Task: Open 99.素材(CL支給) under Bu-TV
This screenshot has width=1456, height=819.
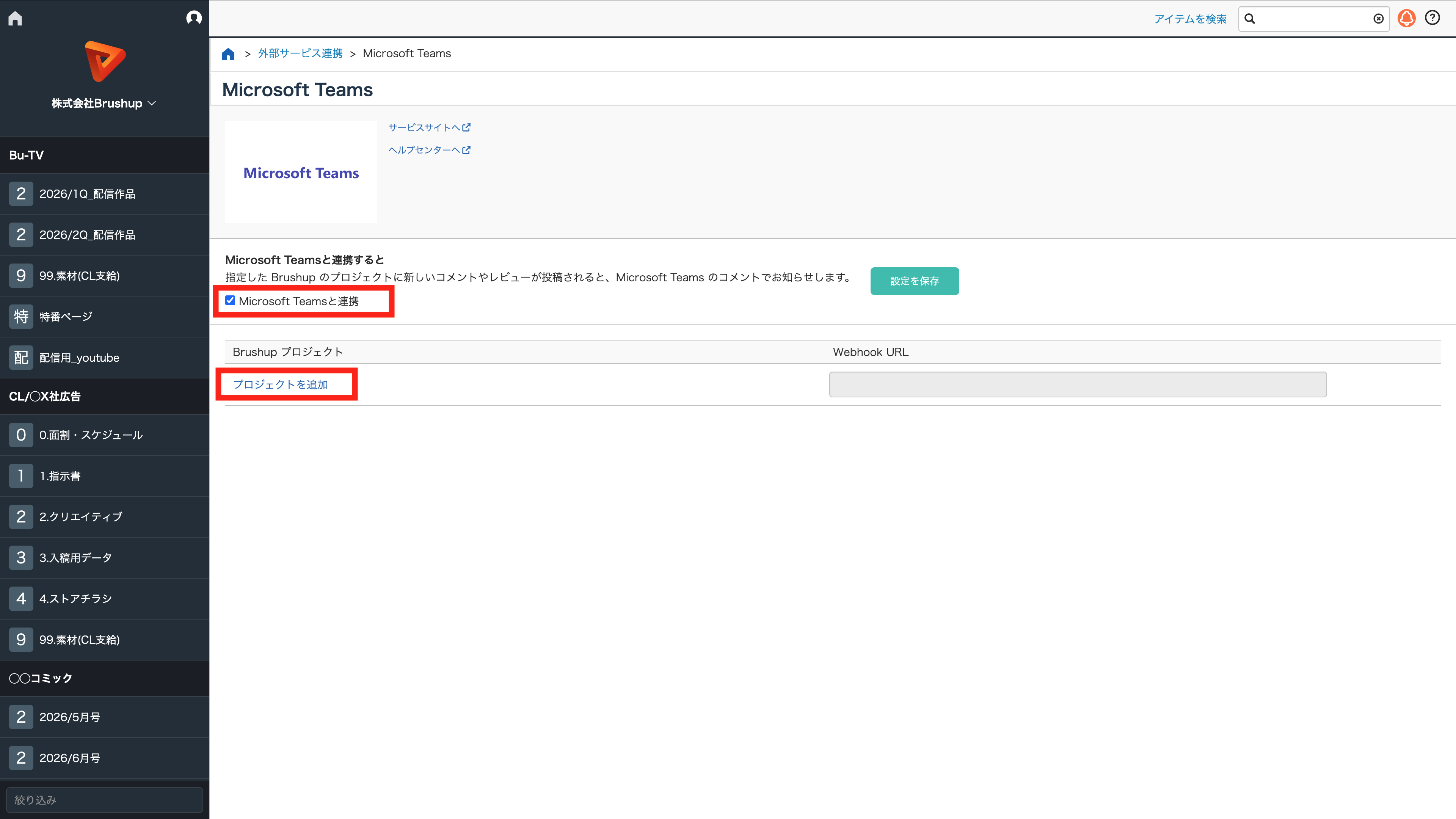Action: (105, 276)
